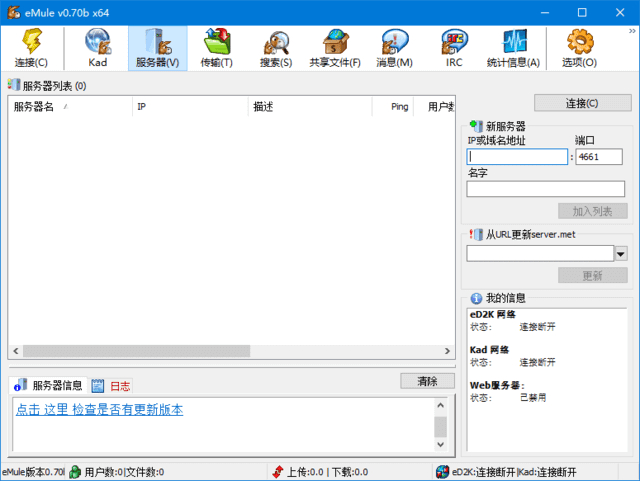Sort by the Users (用户数) column header

tap(434, 107)
